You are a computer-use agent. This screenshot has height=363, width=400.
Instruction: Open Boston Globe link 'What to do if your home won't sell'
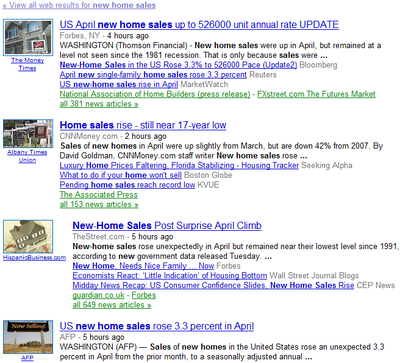[x=121, y=175]
